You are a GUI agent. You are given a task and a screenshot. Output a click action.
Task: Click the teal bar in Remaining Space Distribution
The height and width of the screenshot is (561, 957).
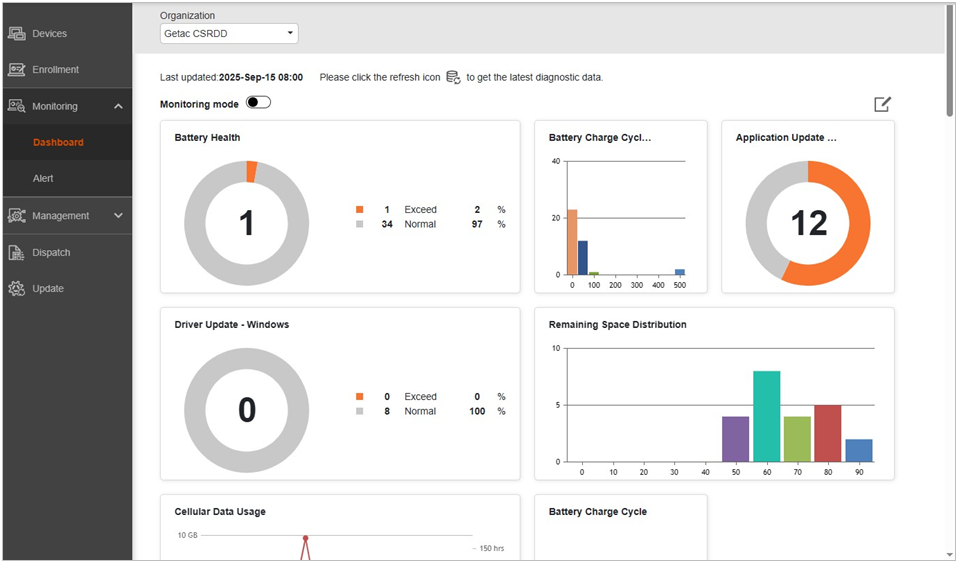click(x=766, y=416)
